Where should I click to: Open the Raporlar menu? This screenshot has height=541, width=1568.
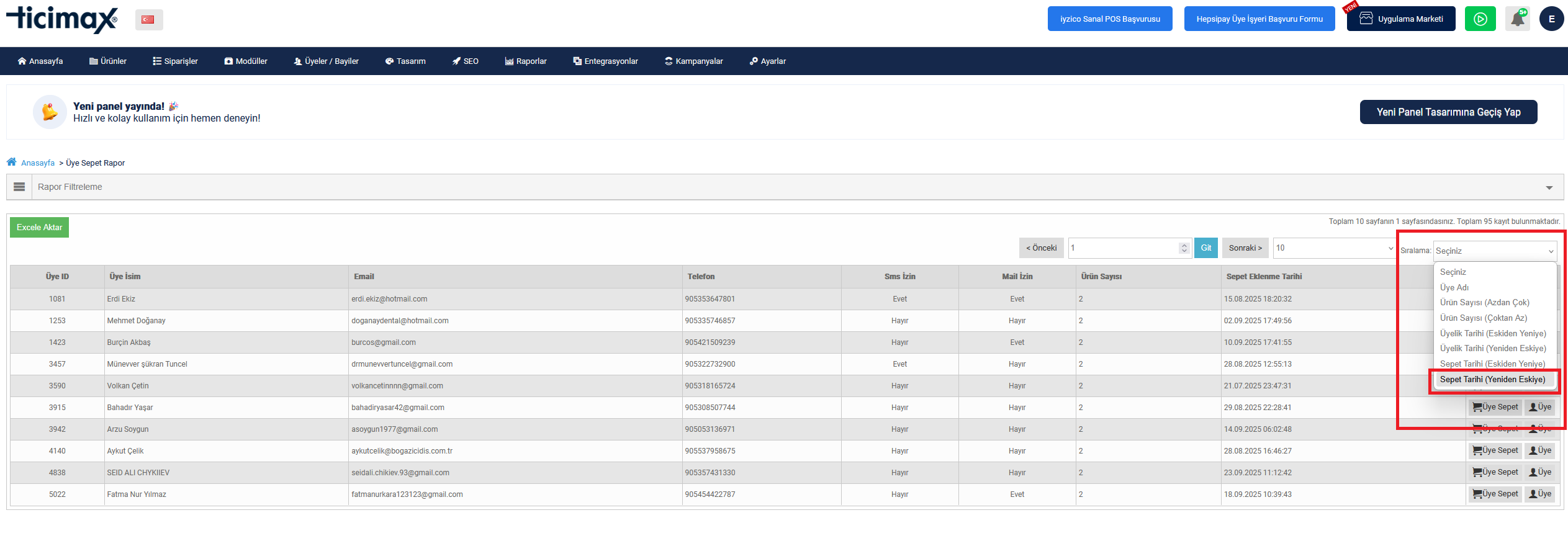526,61
